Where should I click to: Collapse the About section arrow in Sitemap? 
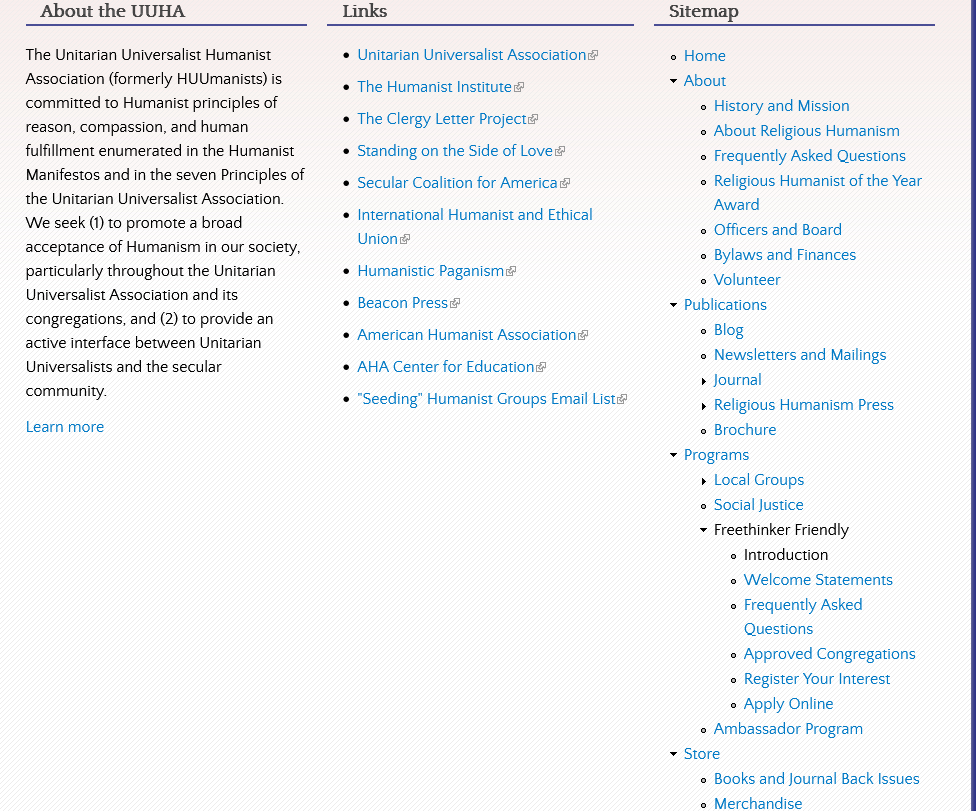673,81
